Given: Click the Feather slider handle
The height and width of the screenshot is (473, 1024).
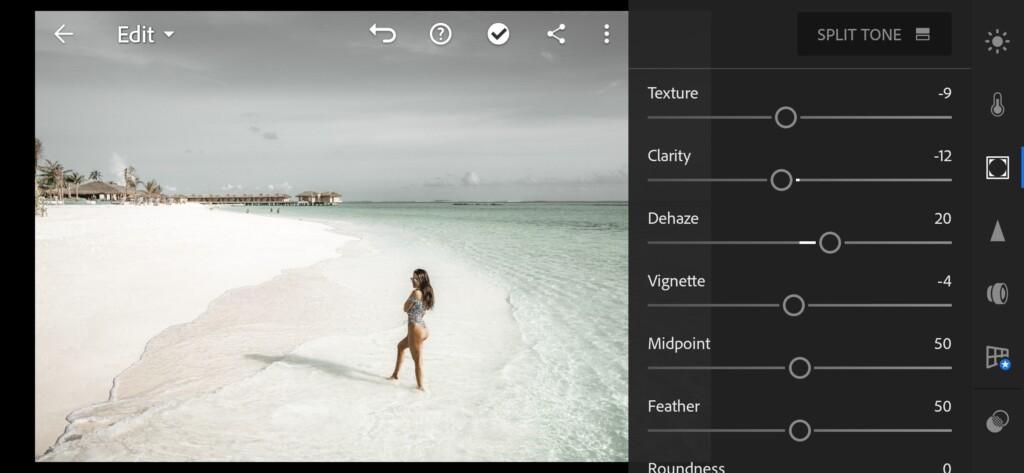Looking at the screenshot, I should pyautogui.click(x=799, y=431).
